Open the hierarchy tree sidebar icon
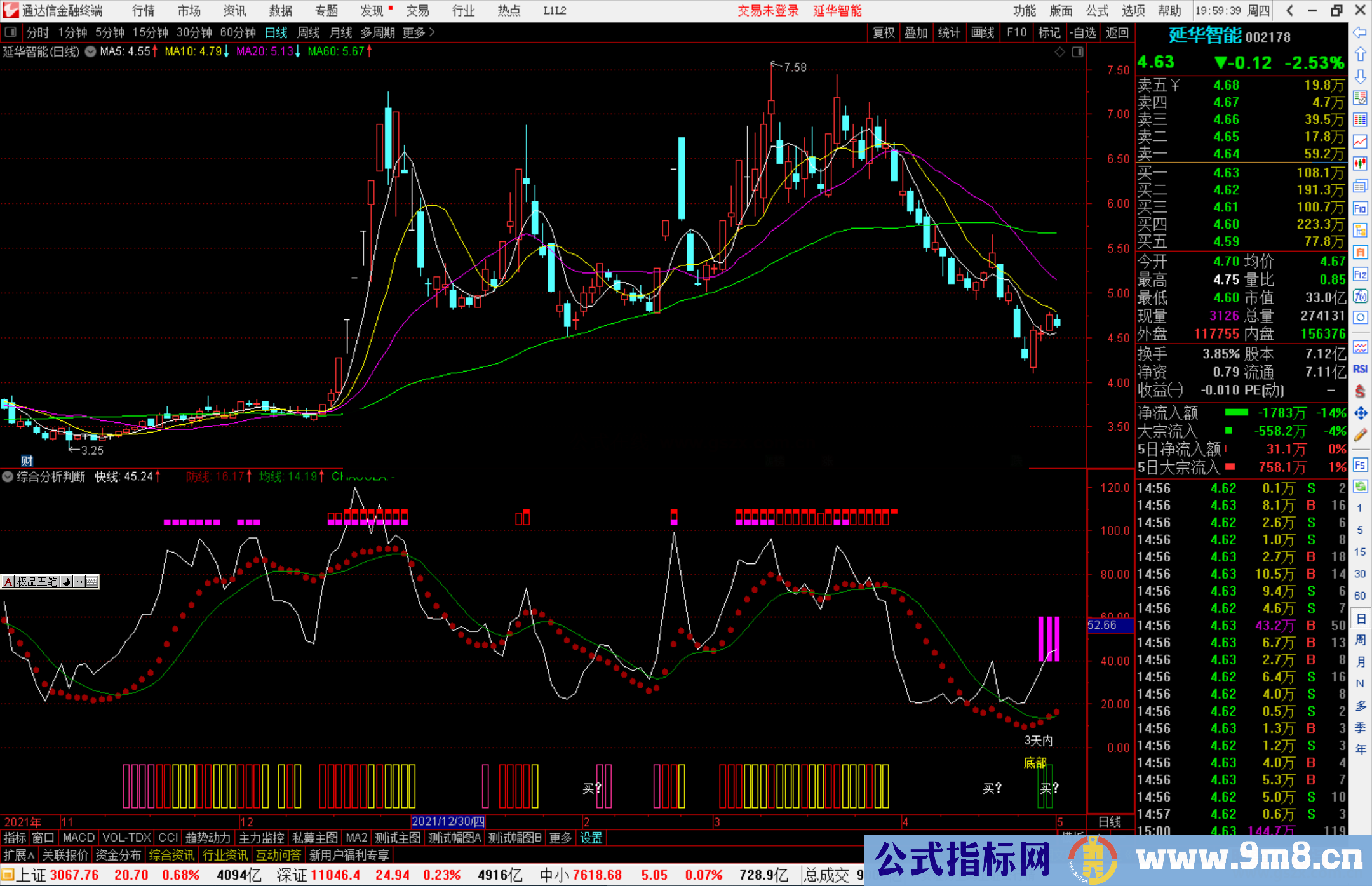1372x886 pixels. pyautogui.click(x=1360, y=230)
